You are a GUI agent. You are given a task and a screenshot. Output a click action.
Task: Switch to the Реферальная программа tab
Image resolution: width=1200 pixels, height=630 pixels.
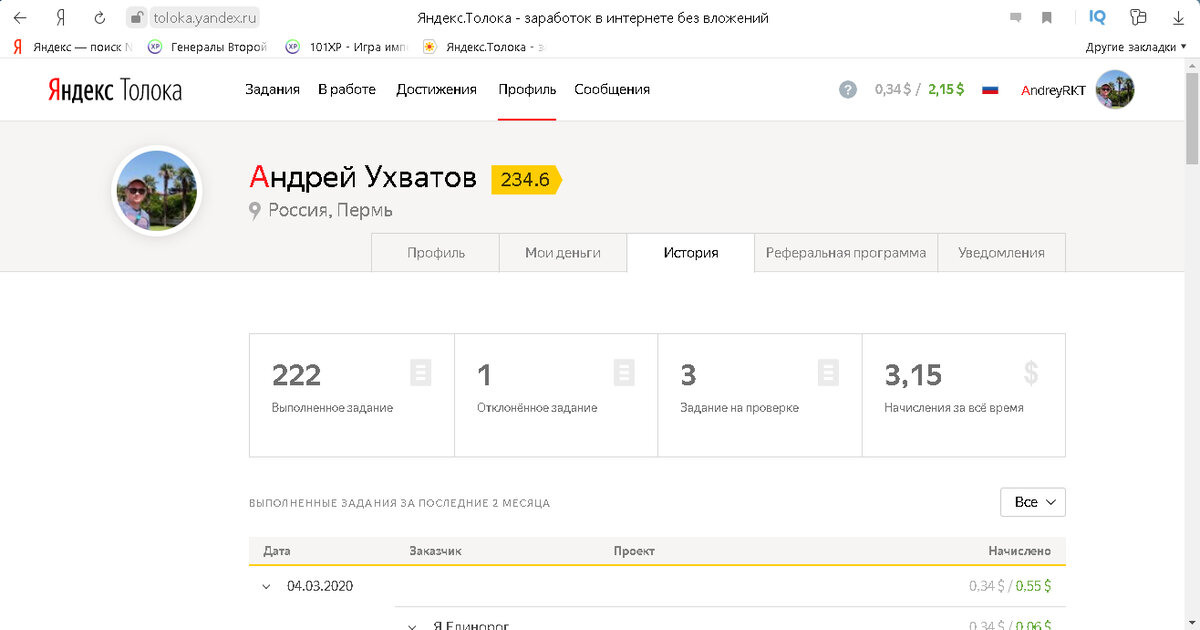pos(846,253)
